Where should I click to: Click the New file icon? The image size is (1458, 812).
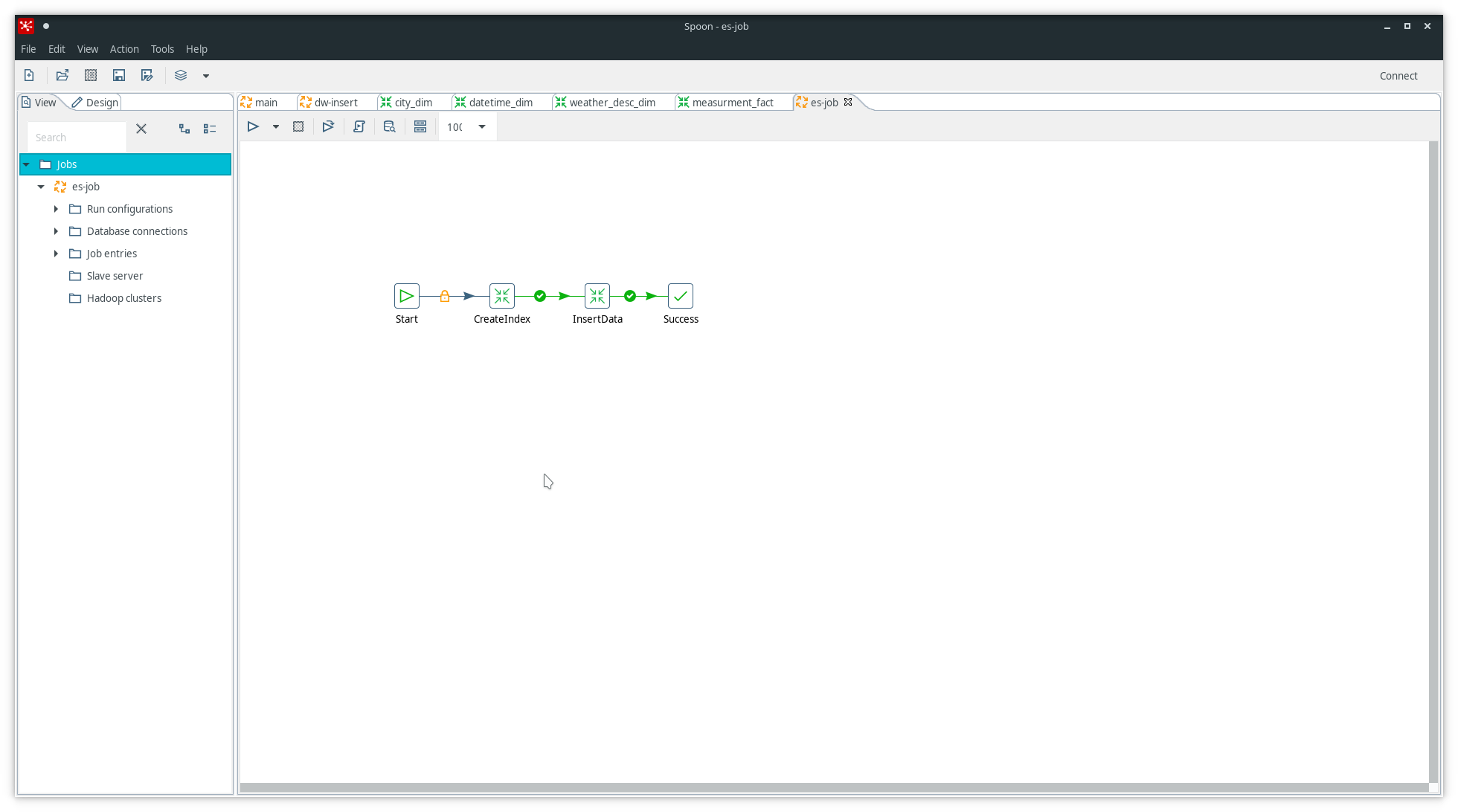tap(29, 75)
